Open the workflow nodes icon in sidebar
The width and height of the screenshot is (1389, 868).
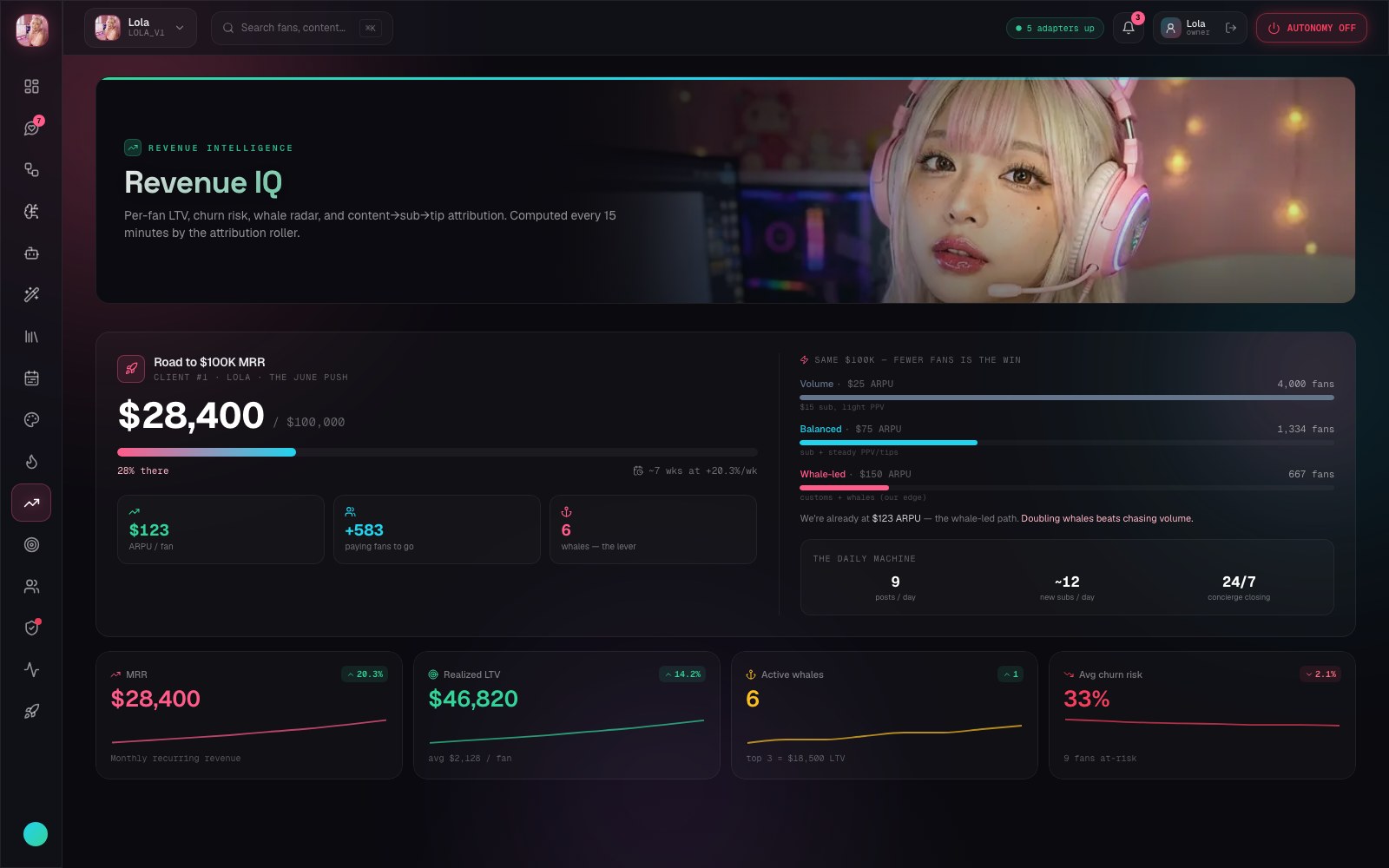point(31,170)
